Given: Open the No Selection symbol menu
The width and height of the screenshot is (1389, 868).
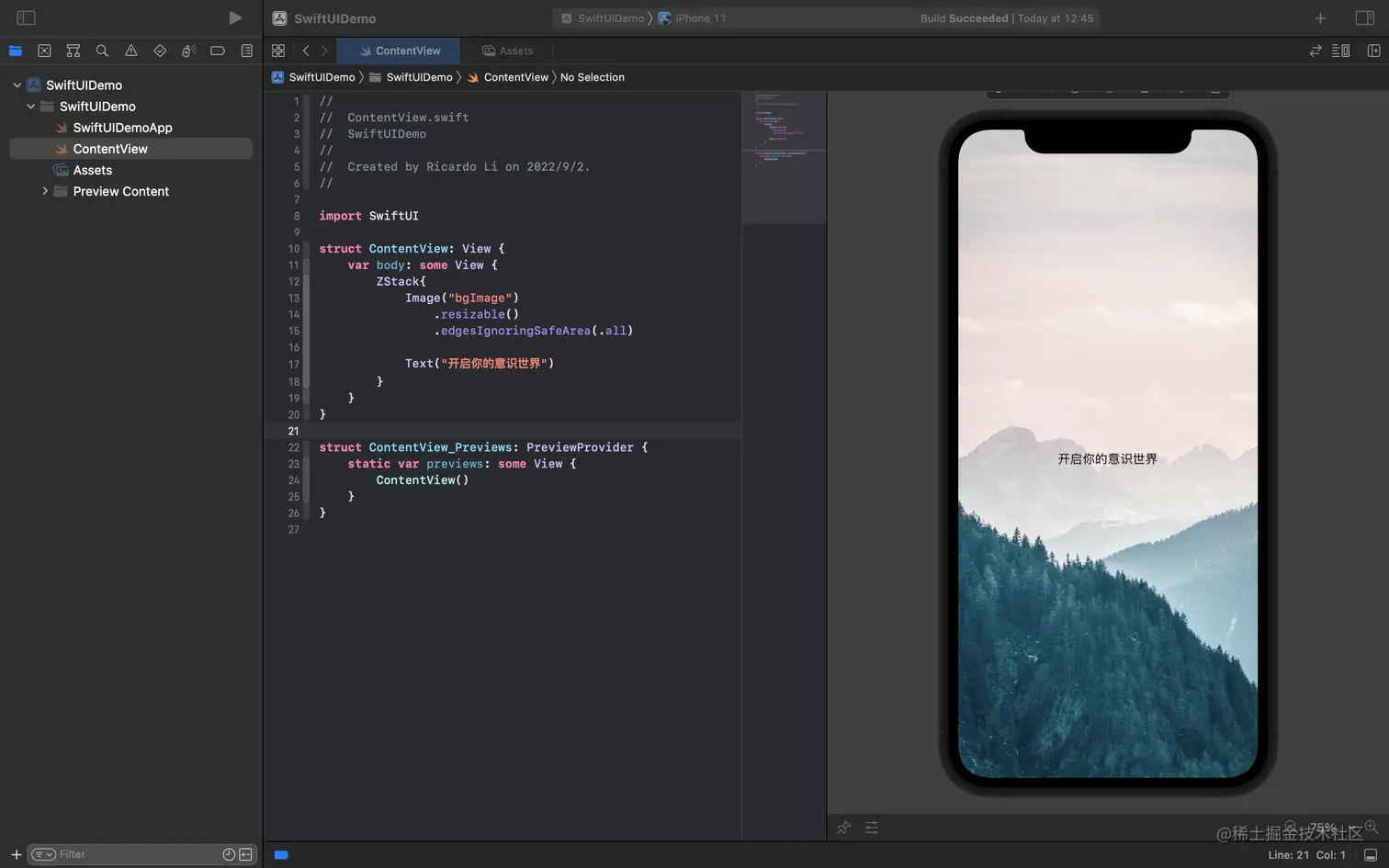Looking at the screenshot, I should click(x=593, y=77).
